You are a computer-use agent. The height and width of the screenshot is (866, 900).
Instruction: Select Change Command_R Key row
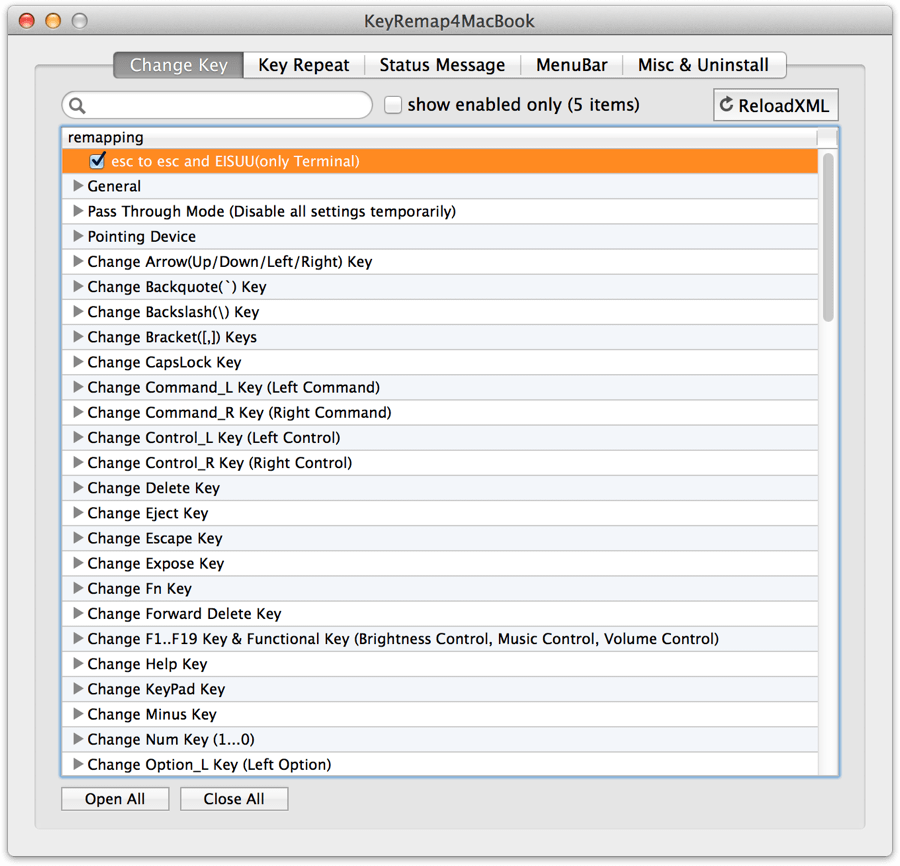click(440, 413)
